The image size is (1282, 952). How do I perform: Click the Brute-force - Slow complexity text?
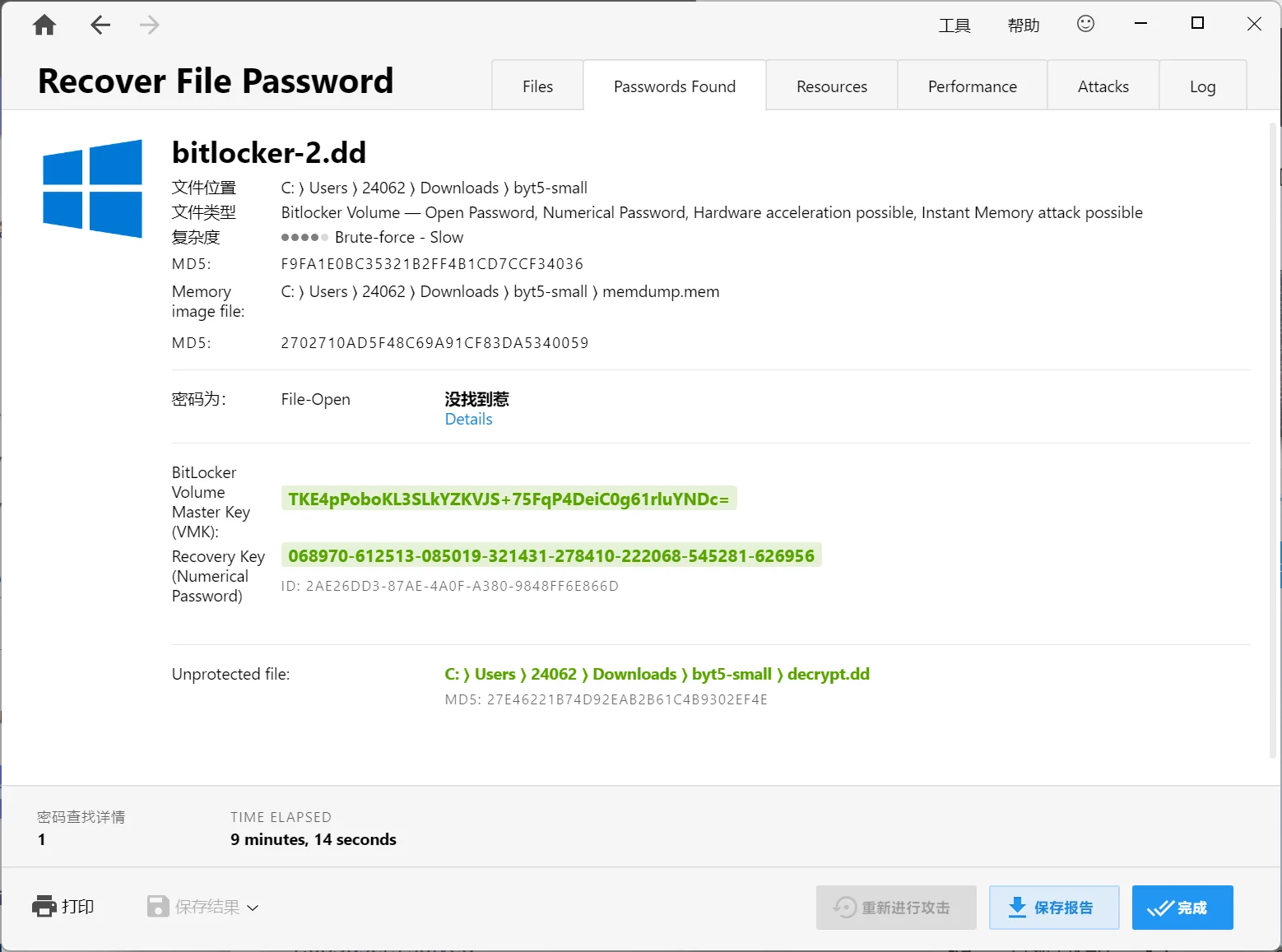[x=399, y=237]
